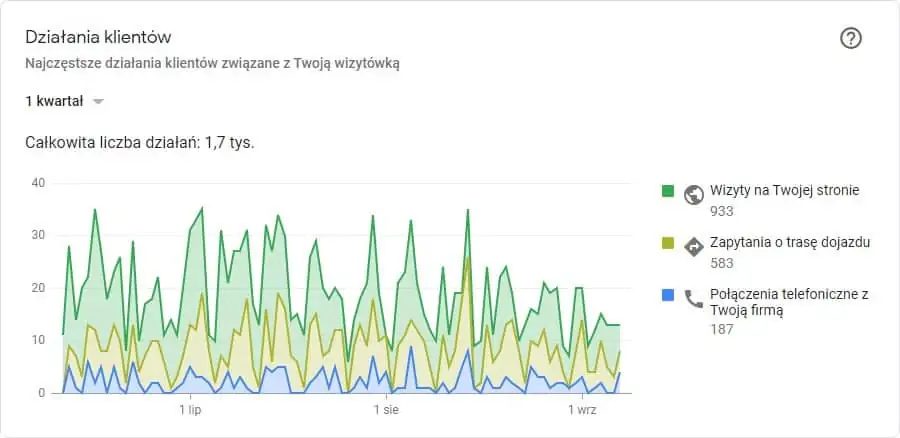900x438 pixels.
Task: Click the green legend color square
Action: (x=668, y=191)
